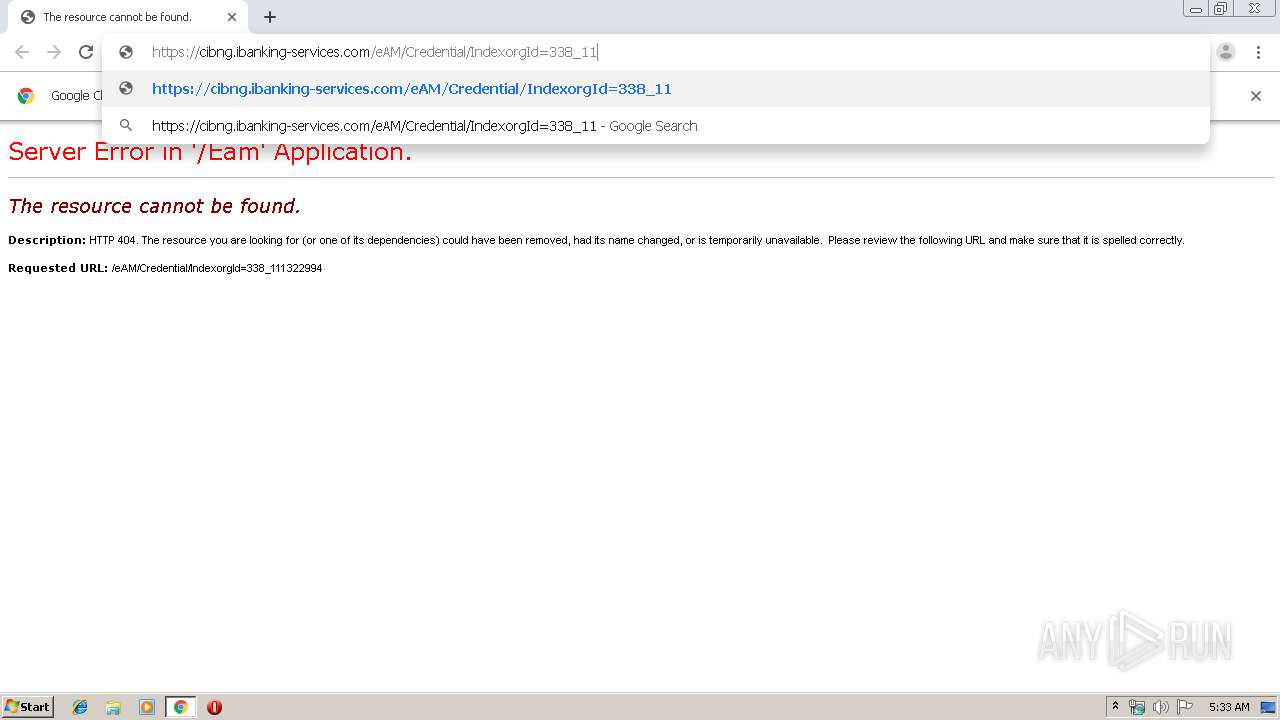Click the globe icon in address bar

126,52
